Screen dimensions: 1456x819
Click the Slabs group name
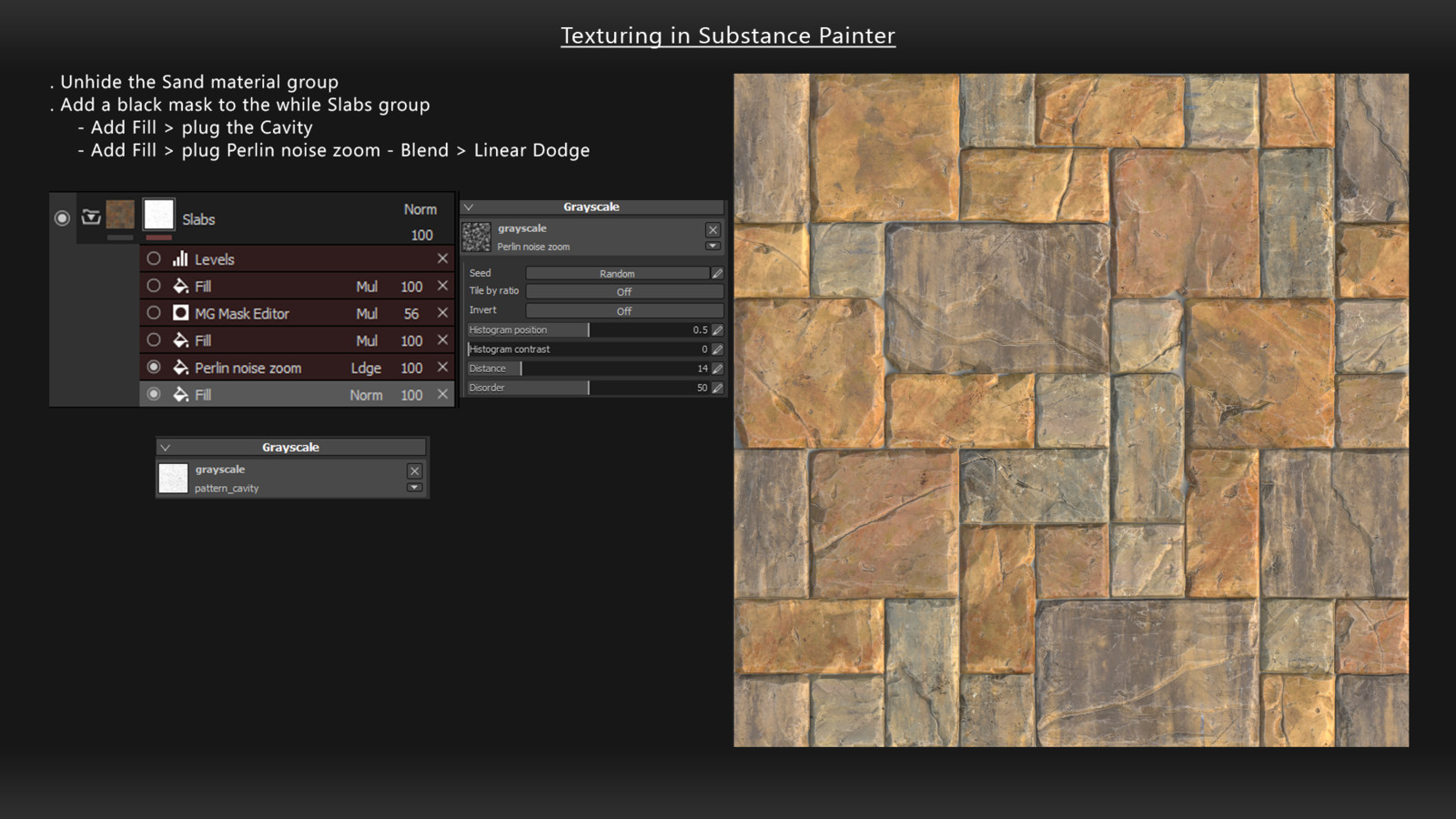[198, 219]
